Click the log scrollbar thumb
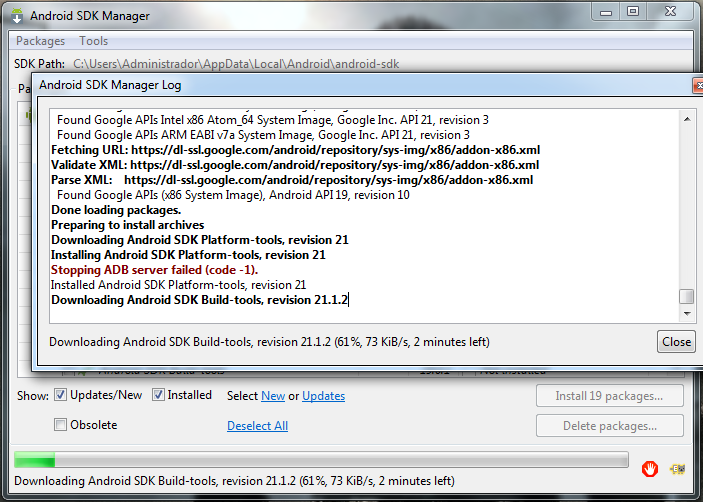 click(687, 296)
